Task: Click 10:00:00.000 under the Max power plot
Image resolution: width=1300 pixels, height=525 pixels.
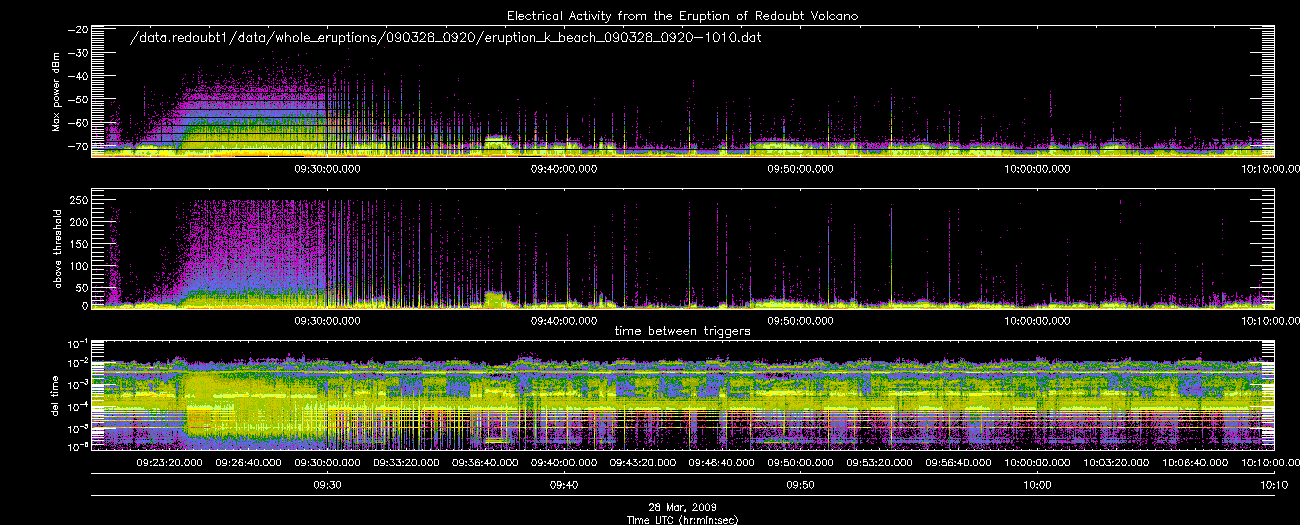Action: pos(1037,169)
